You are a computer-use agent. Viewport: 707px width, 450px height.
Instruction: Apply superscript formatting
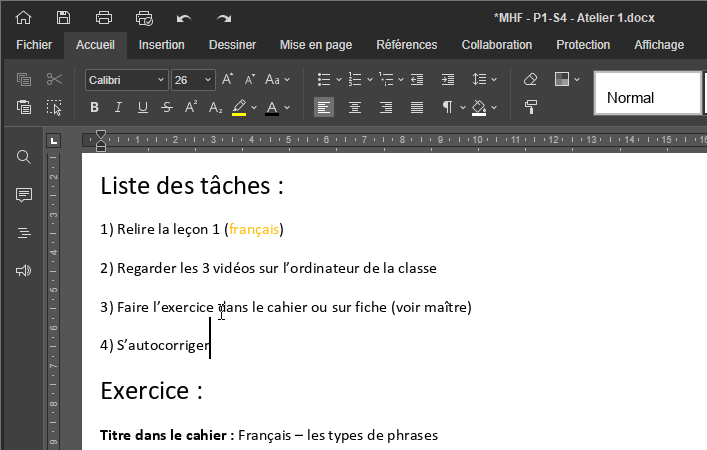(191, 107)
